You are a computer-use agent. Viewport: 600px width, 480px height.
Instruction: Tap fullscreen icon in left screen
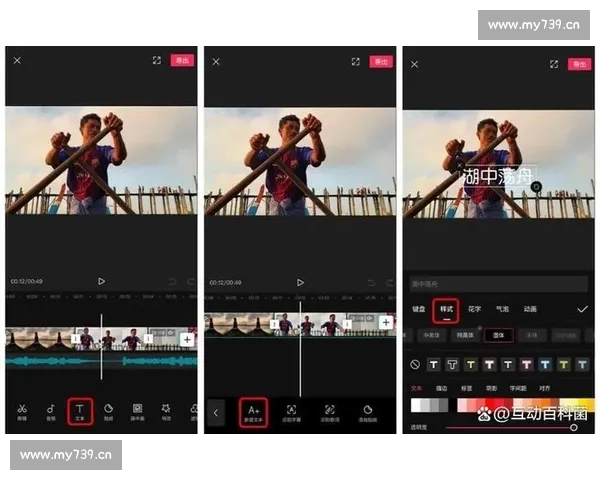click(157, 60)
